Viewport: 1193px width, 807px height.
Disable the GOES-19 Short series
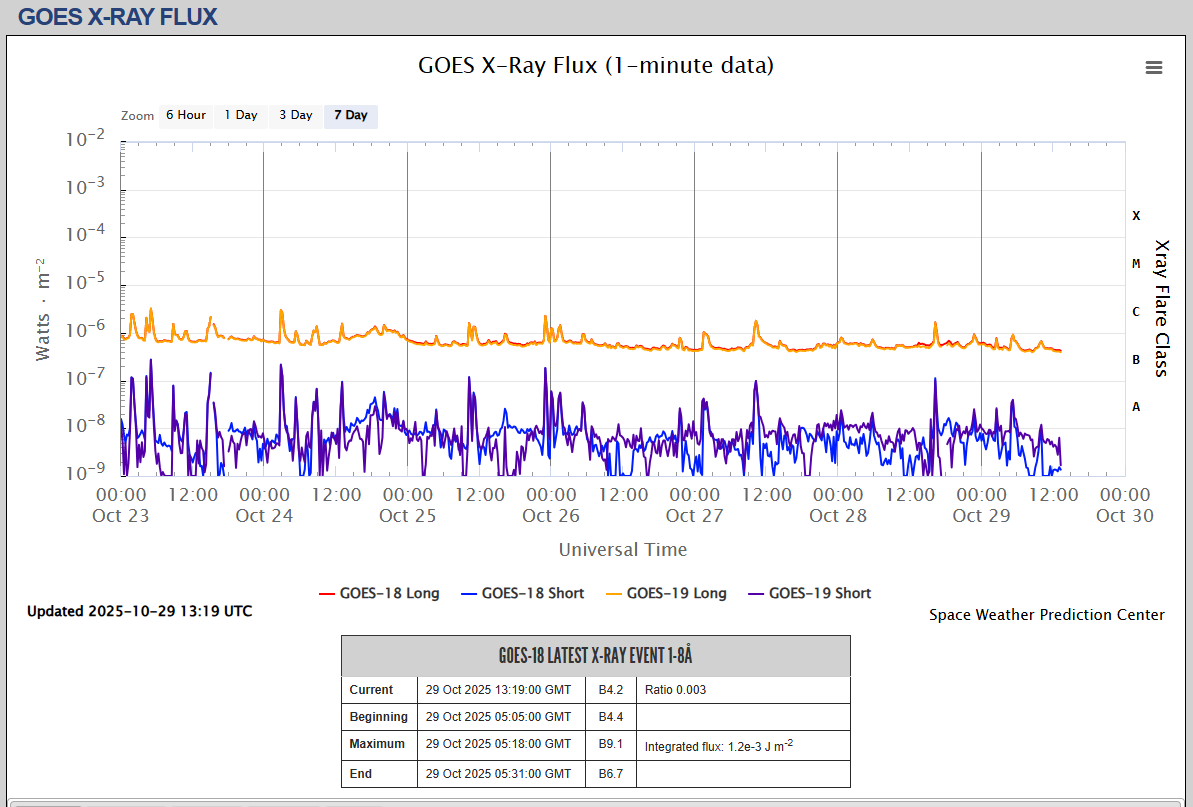tap(819, 593)
